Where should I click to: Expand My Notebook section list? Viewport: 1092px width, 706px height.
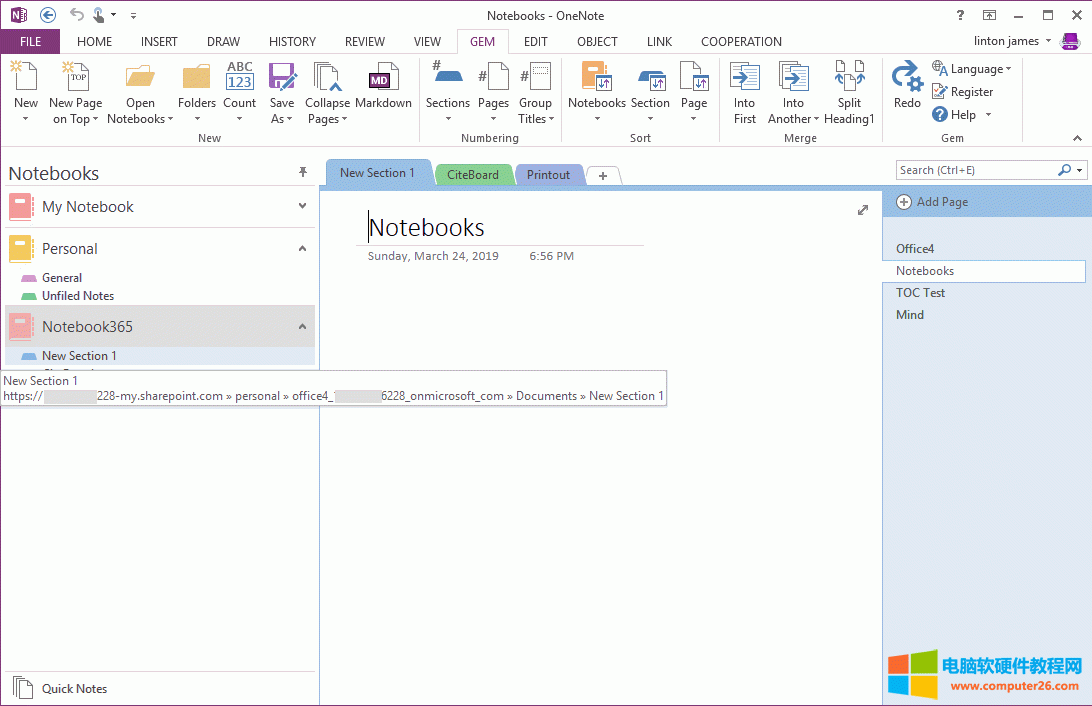(302, 207)
